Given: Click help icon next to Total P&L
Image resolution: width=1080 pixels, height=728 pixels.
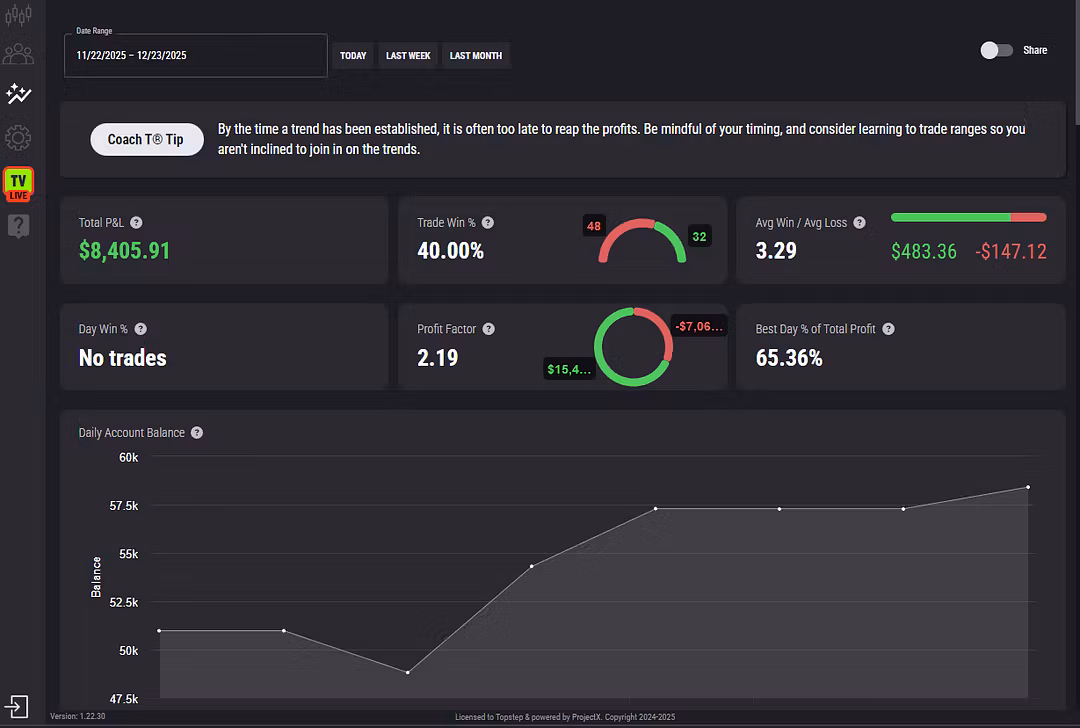Looking at the screenshot, I should click(136, 223).
